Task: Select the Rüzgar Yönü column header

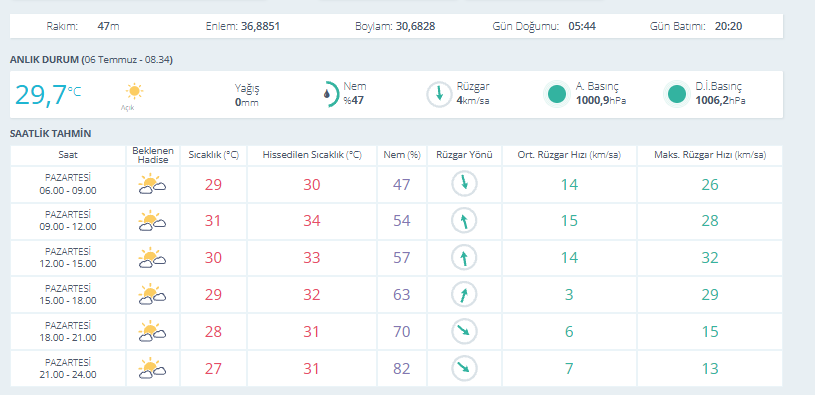Action: point(464,155)
